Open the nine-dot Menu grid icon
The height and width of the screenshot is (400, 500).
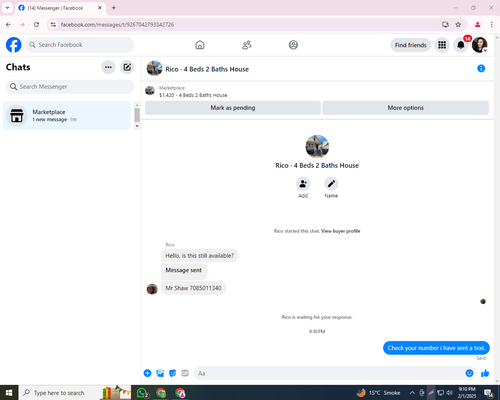point(442,45)
